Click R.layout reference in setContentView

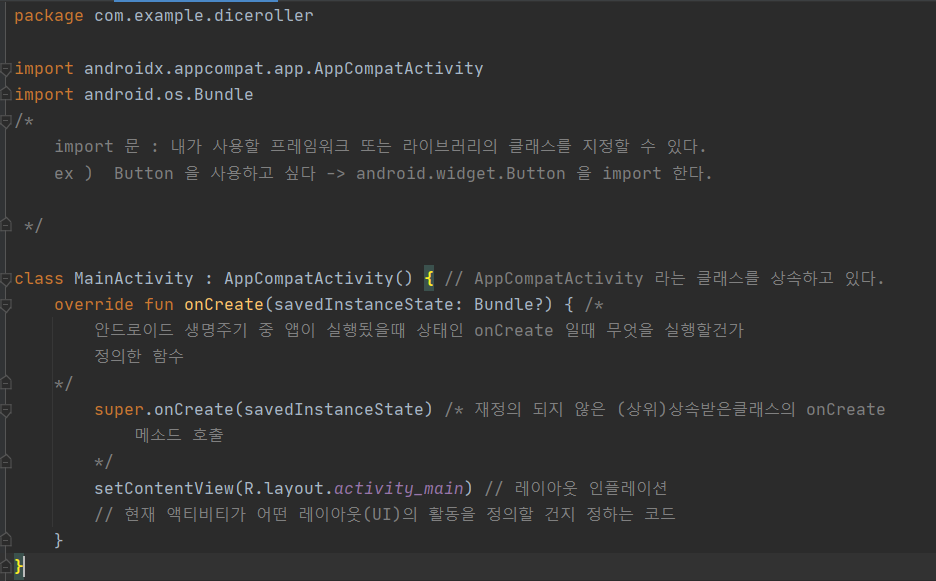[x=284, y=488]
